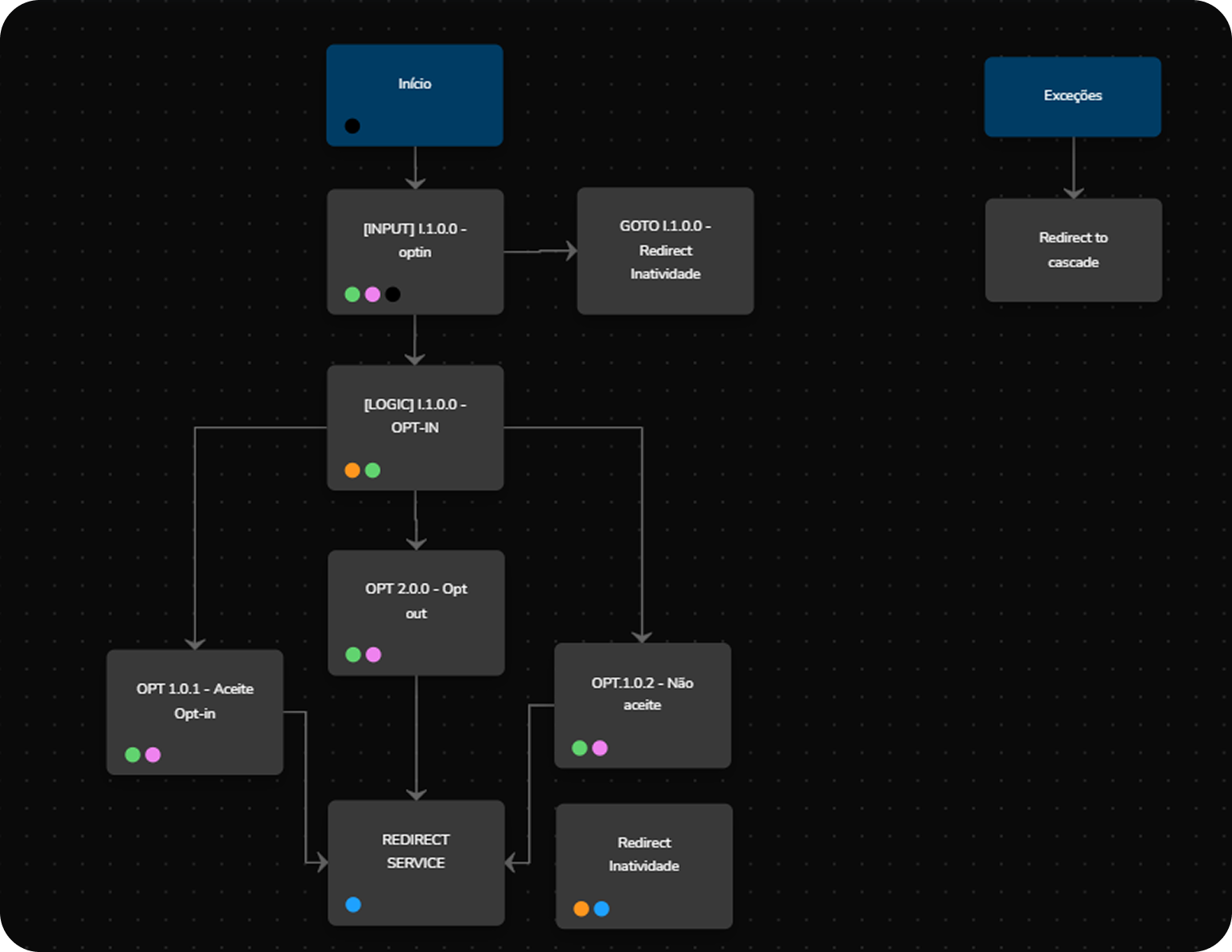Image resolution: width=1232 pixels, height=952 pixels.
Task: Click the green dot in the Aceite Opt-in node
Action: 133,755
